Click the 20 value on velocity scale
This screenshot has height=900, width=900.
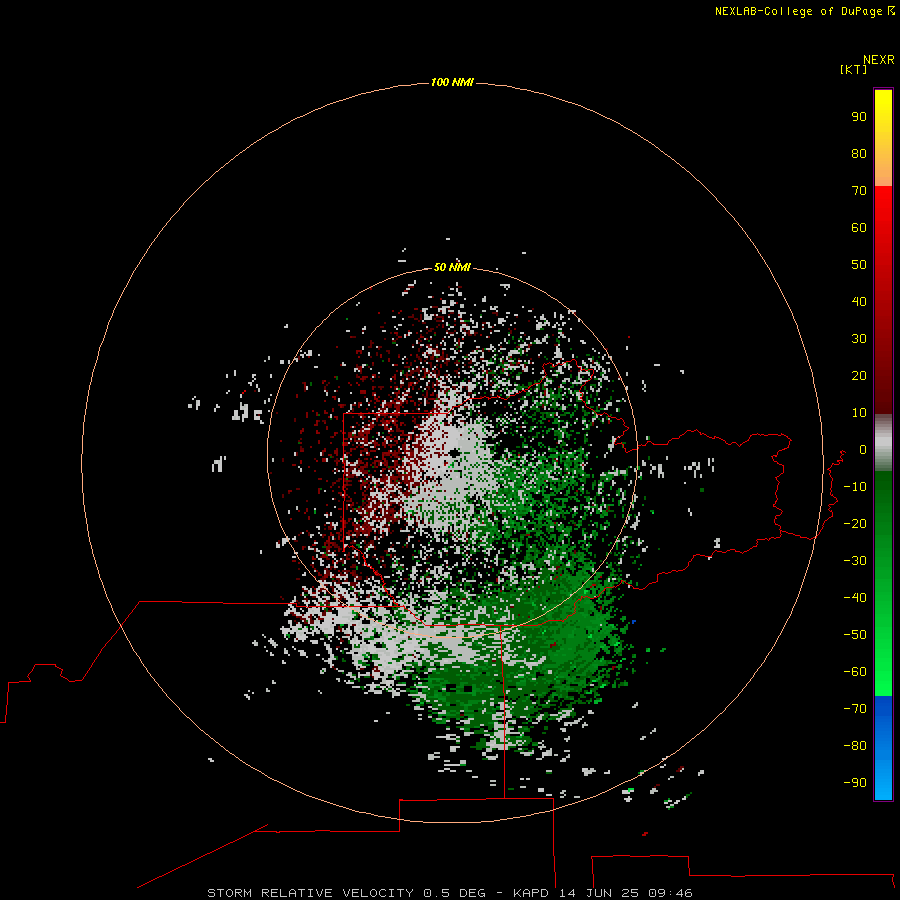pyautogui.click(x=859, y=375)
